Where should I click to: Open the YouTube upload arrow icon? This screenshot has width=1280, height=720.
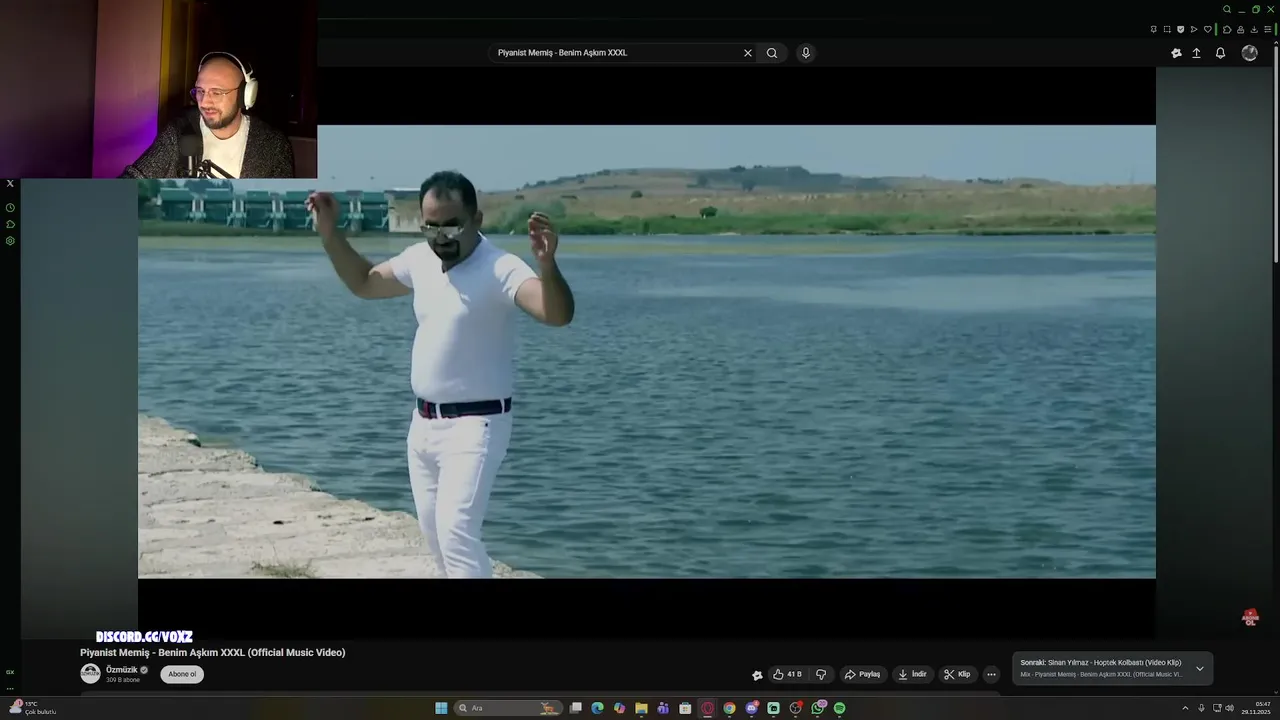click(1196, 53)
